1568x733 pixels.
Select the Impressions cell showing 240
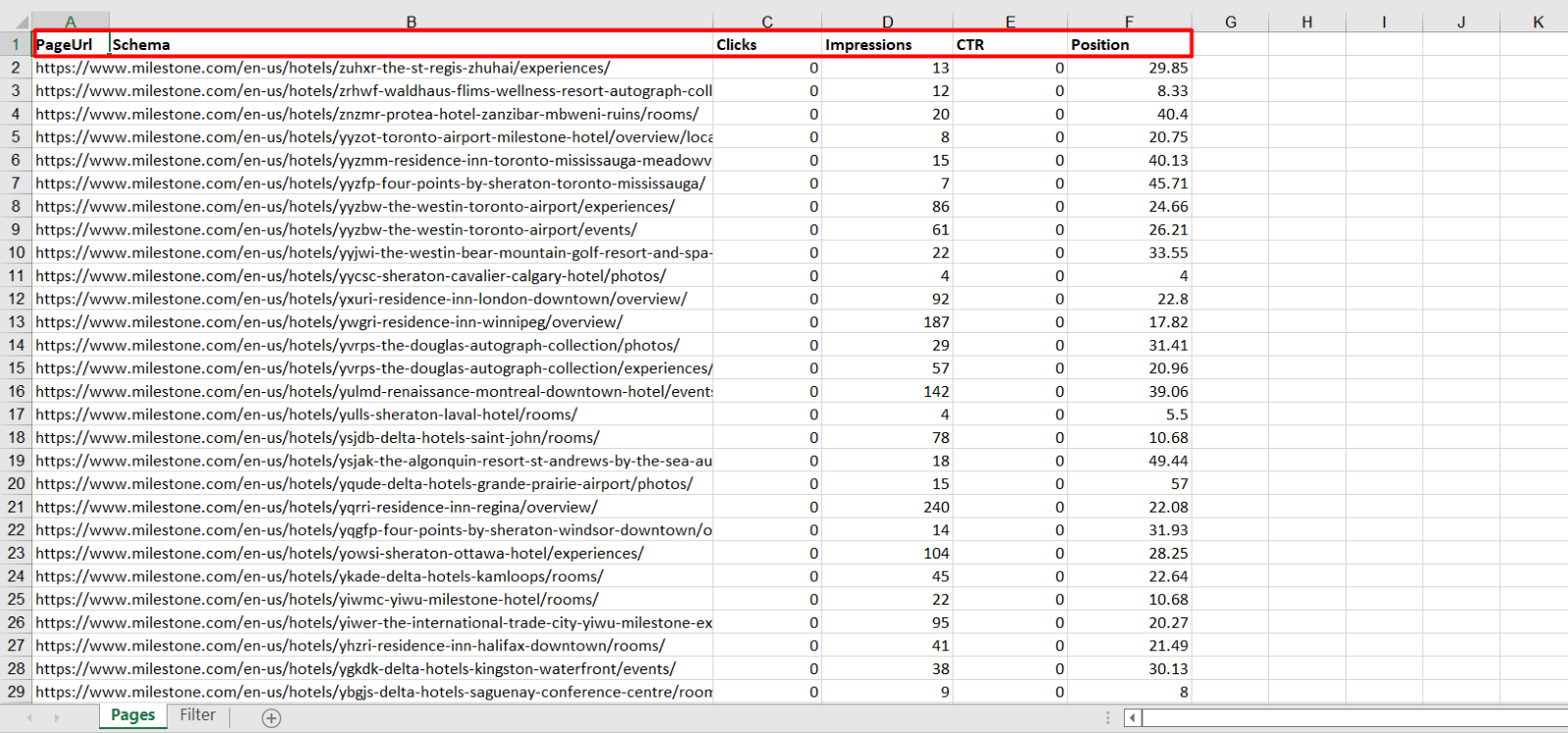pyautogui.click(x=887, y=507)
